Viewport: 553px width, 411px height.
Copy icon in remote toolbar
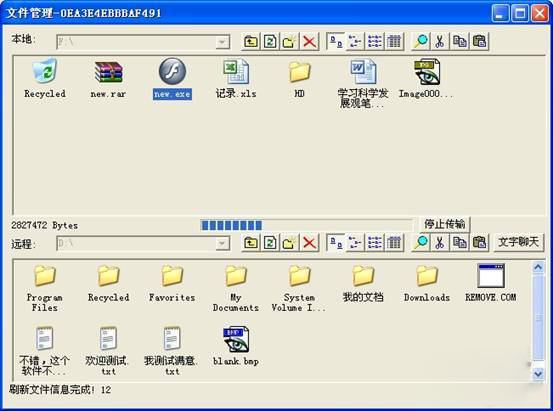coord(460,242)
